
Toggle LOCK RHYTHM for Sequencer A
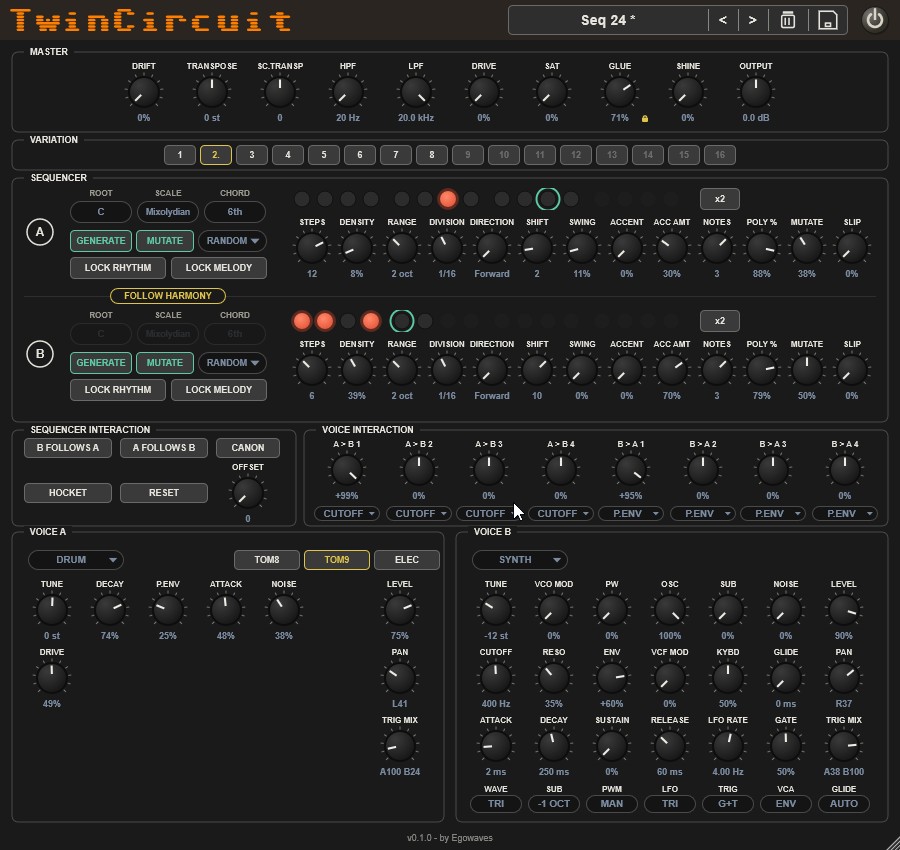point(118,267)
